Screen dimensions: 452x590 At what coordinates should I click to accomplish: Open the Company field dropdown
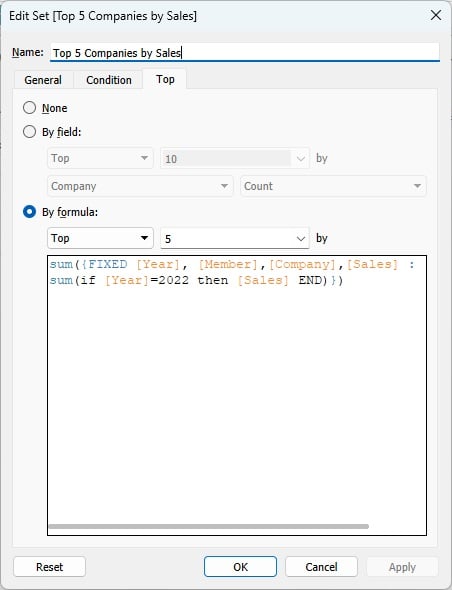click(x=140, y=186)
